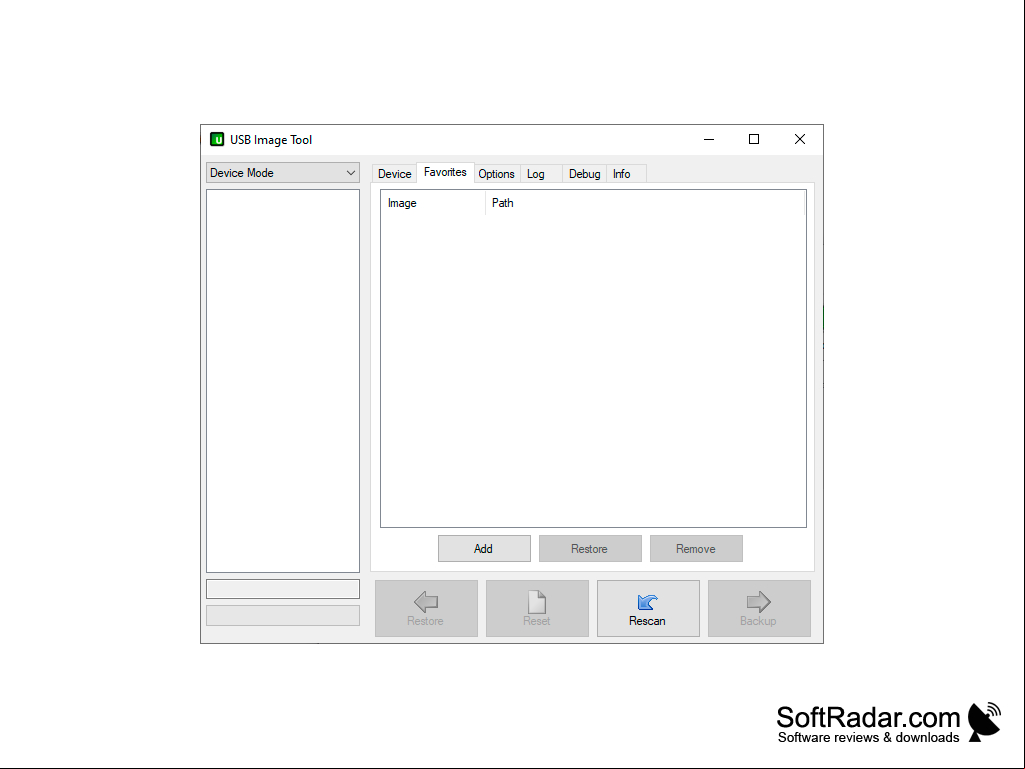This screenshot has width=1025, height=769.
Task: Switch to the Device tab
Action: pos(394,174)
